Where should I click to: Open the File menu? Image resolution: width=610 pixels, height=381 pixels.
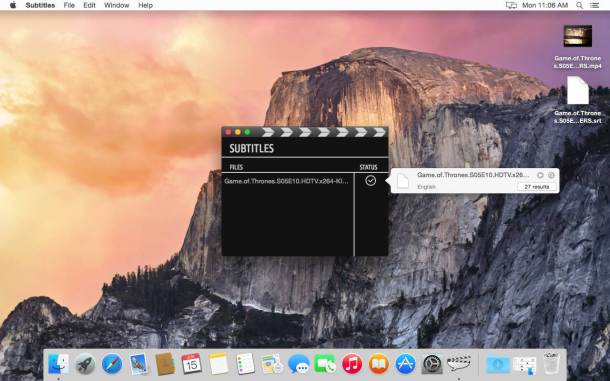[x=69, y=5]
